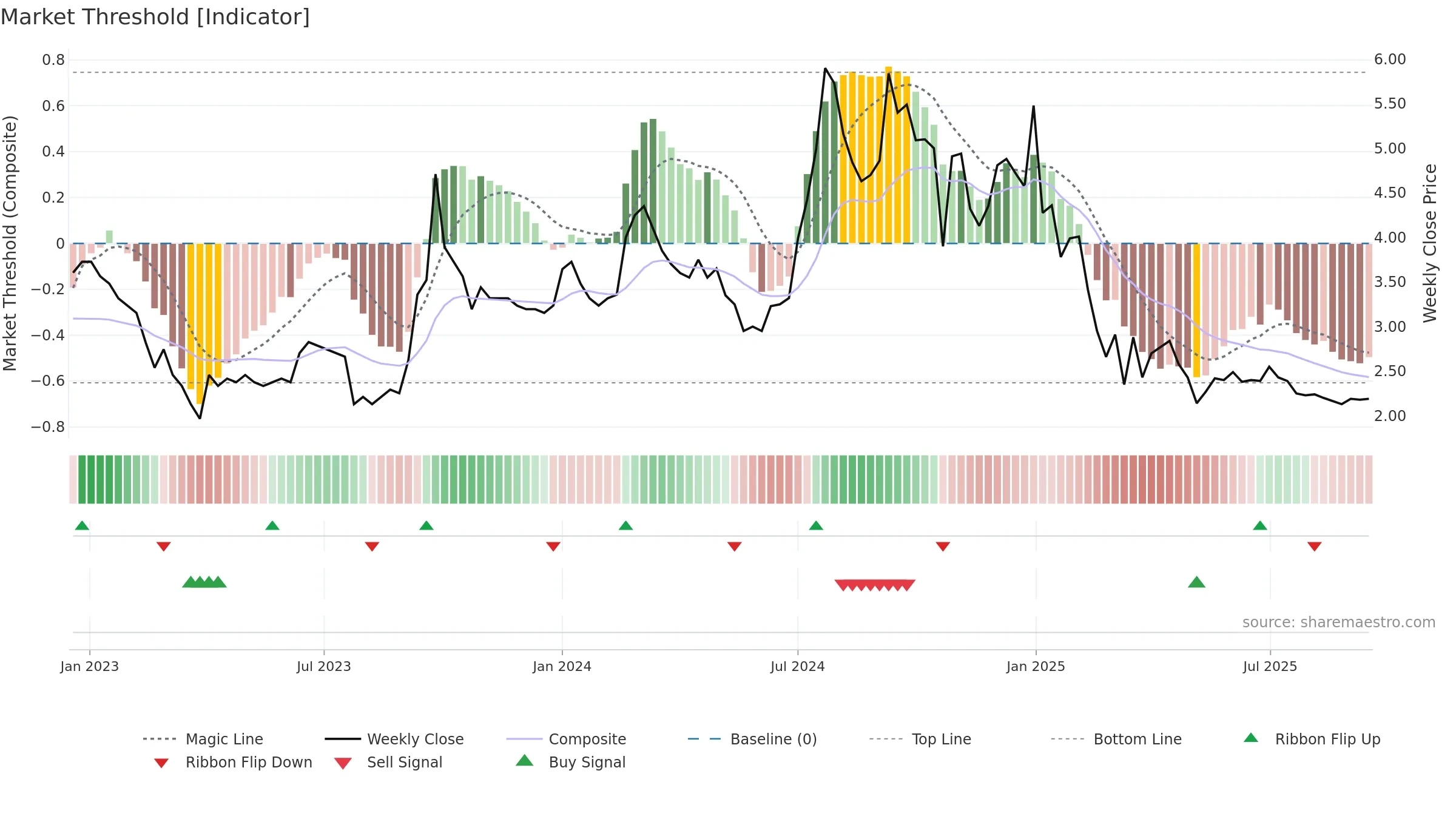Viewport: 1456px width, 819px height.
Task: Click ribbon flip down marker around May 2024
Action: click(x=735, y=547)
